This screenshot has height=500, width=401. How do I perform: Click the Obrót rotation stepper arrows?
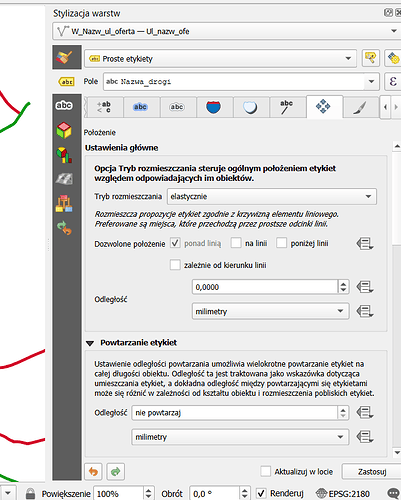pos(245,494)
